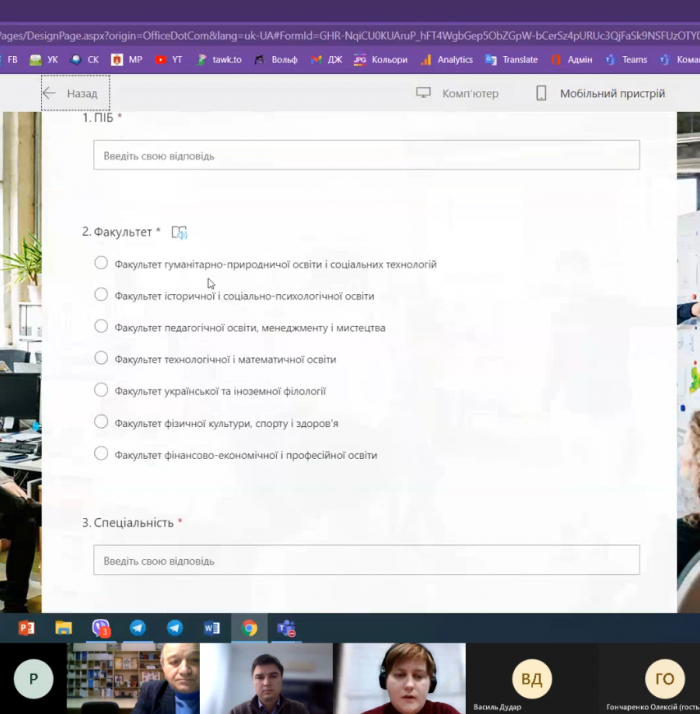This screenshot has width=700, height=714.
Task: Switch to Мобільний пристрій preview tab
Action: coord(600,94)
